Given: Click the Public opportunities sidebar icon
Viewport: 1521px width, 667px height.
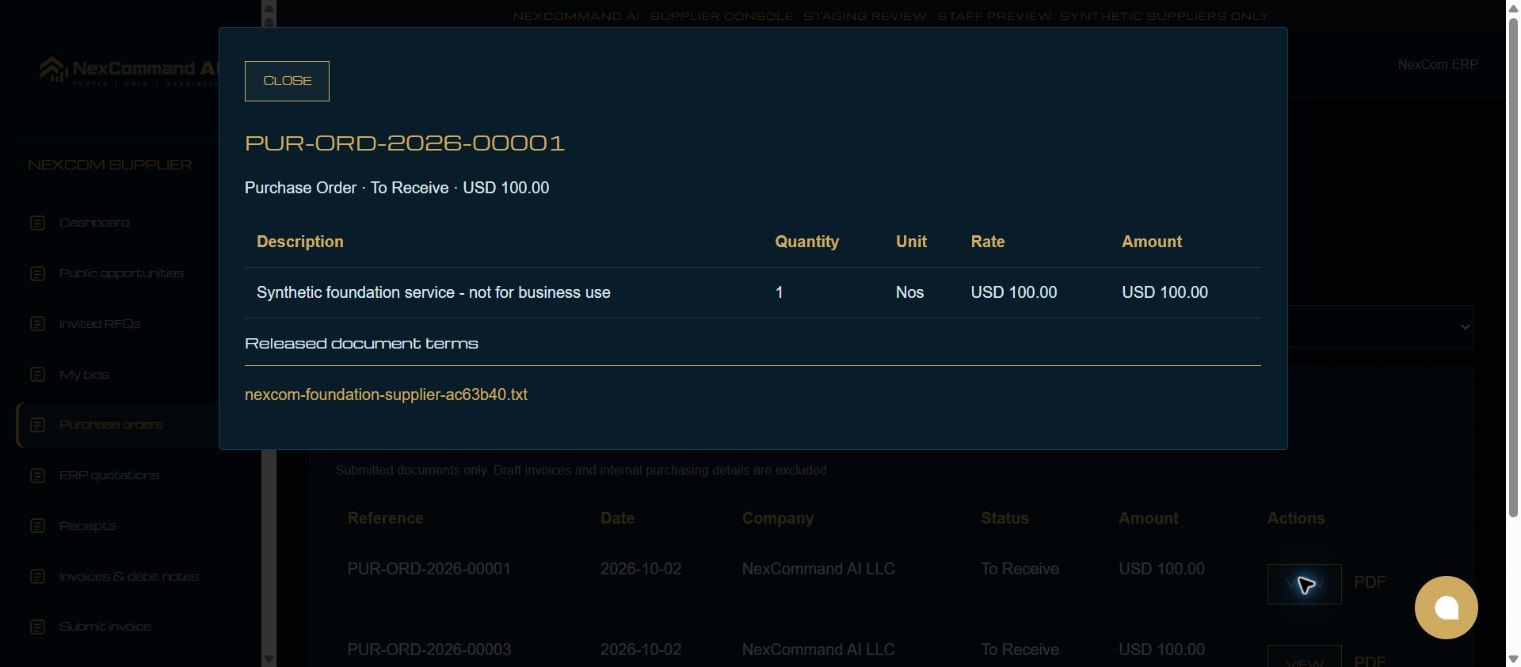Looking at the screenshot, I should (x=38, y=273).
